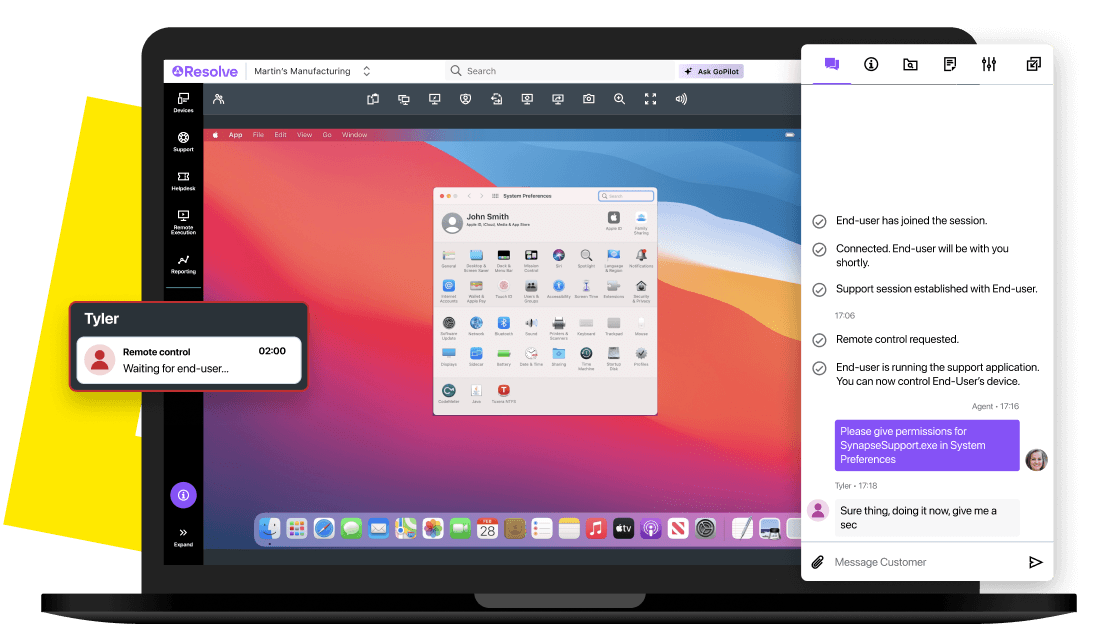Open the Devices section in the sidebar

183,102
